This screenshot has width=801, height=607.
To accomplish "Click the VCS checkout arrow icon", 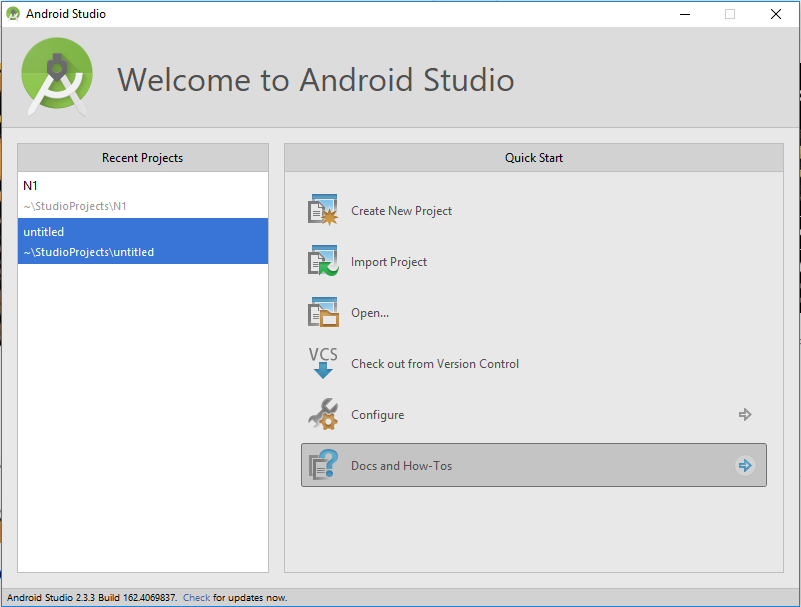I will tap(323, 363).
